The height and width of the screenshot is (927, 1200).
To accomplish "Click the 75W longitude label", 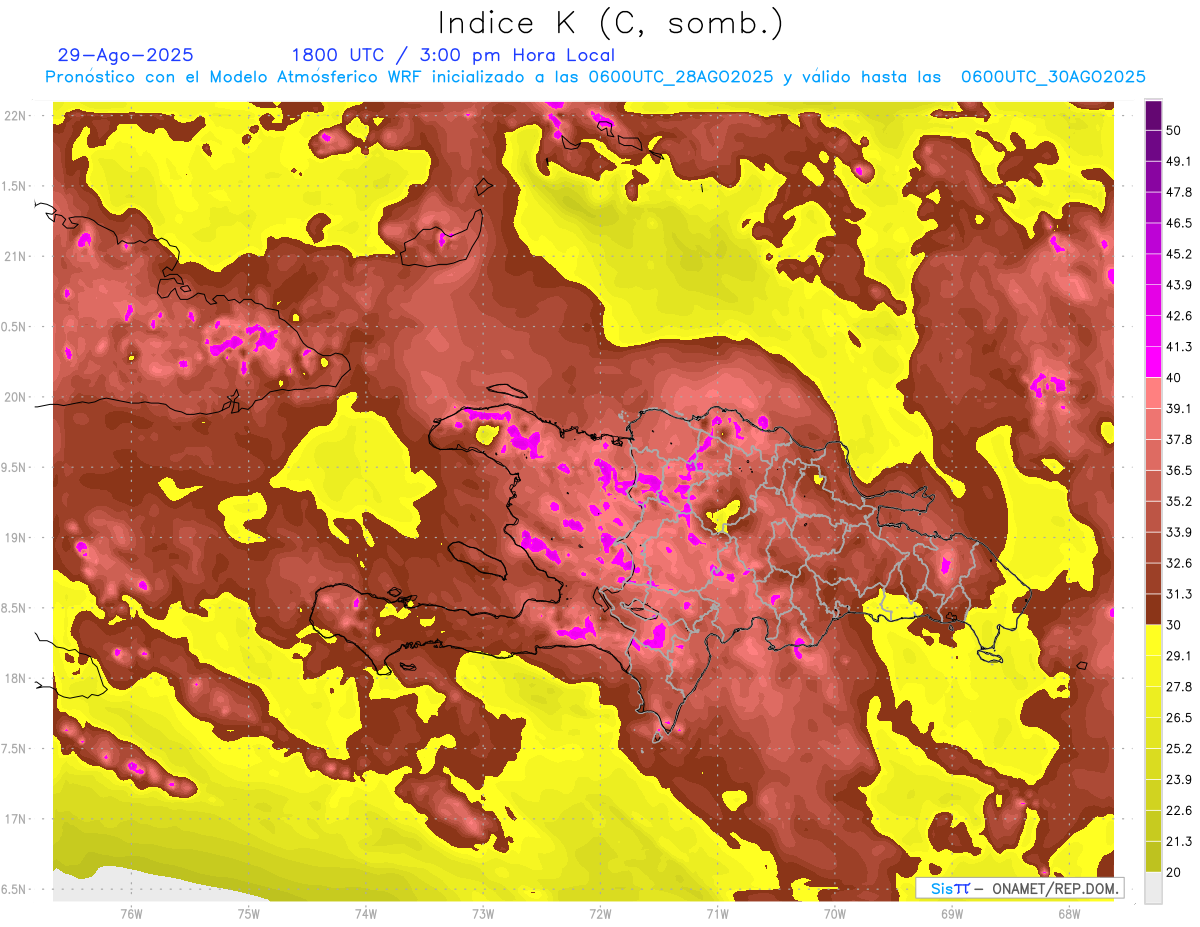I will (x=248, y=913).
